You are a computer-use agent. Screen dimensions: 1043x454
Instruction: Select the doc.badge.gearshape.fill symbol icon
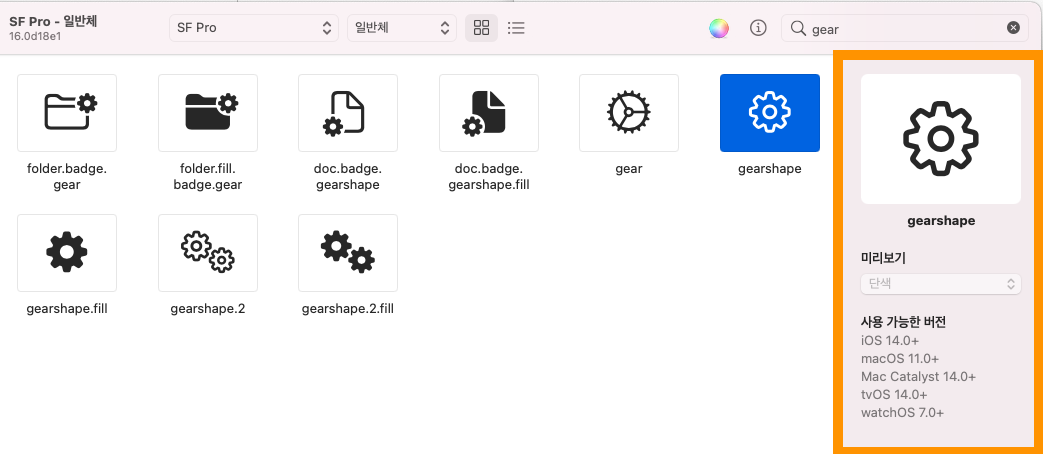(489, 112)
